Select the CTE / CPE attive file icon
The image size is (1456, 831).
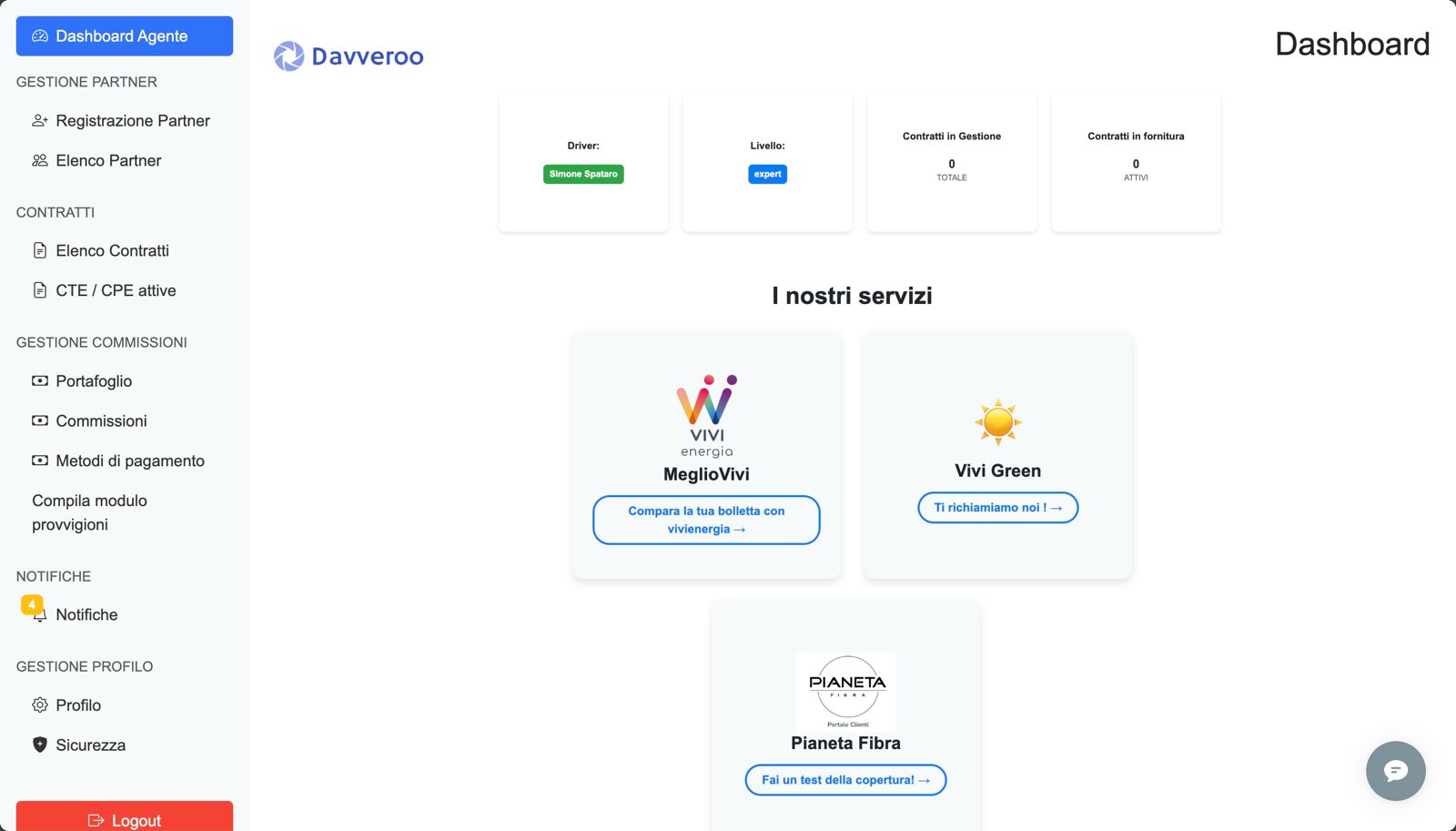pyautogui.click(x=39, y=289)
